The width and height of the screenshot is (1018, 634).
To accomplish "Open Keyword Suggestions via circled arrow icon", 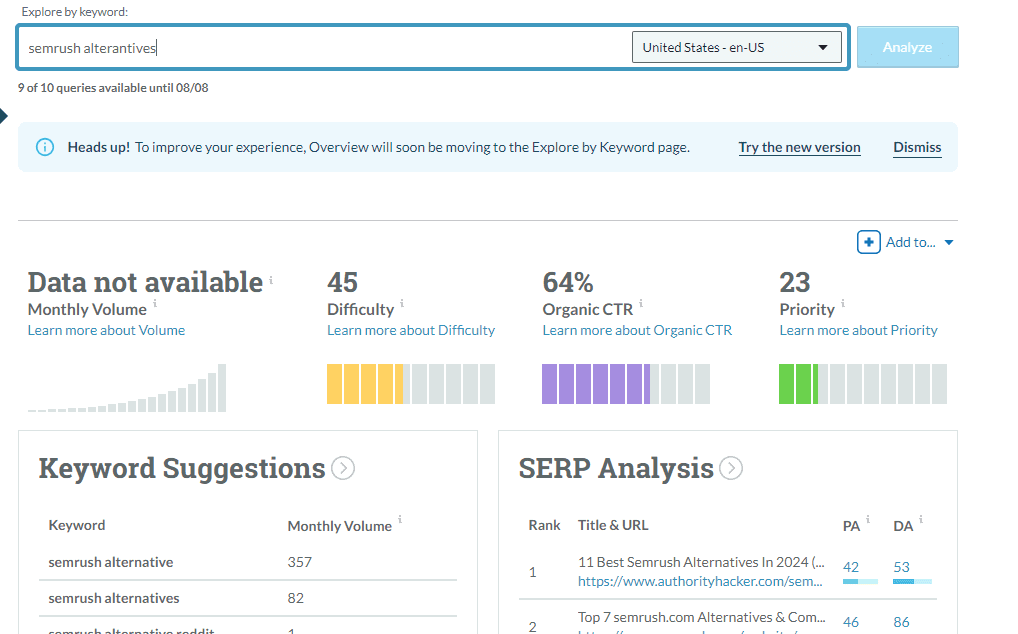I will point(343,468).
